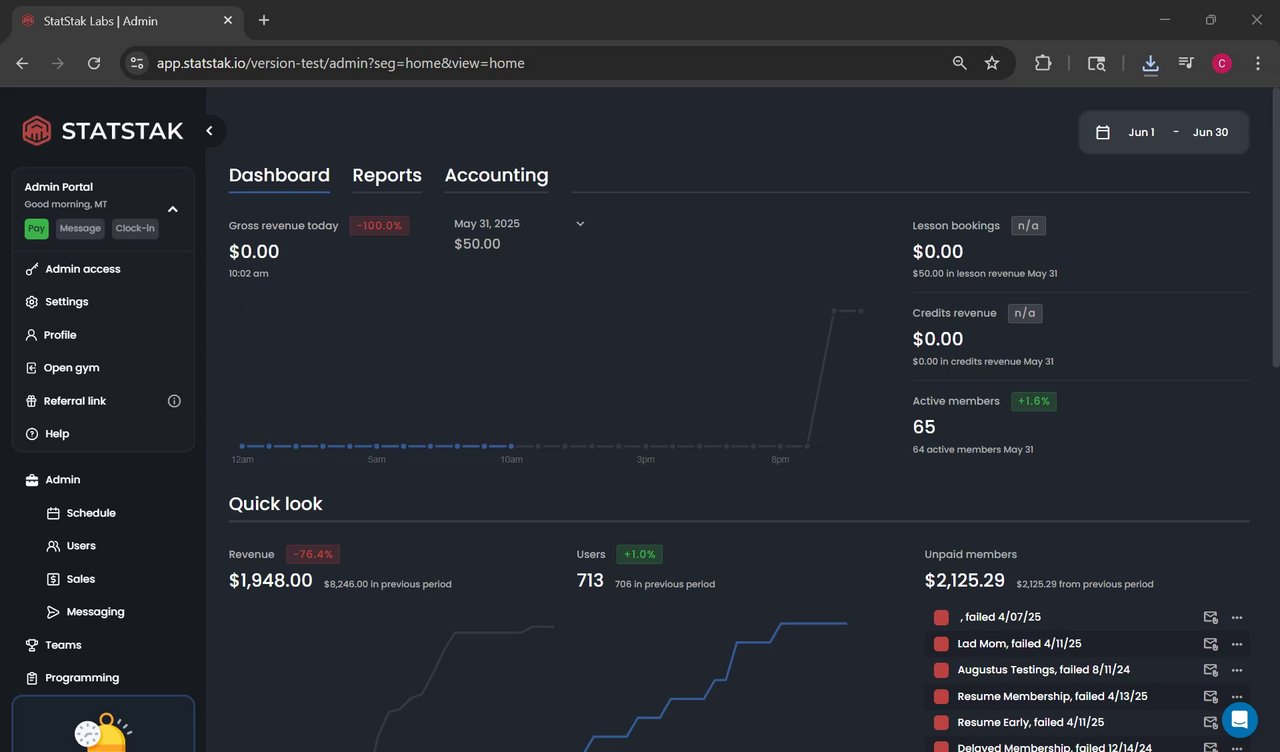Click the Referral link gift icon
The height and width of the screenshot is (752, 1280).
click(x=32, y=401)
